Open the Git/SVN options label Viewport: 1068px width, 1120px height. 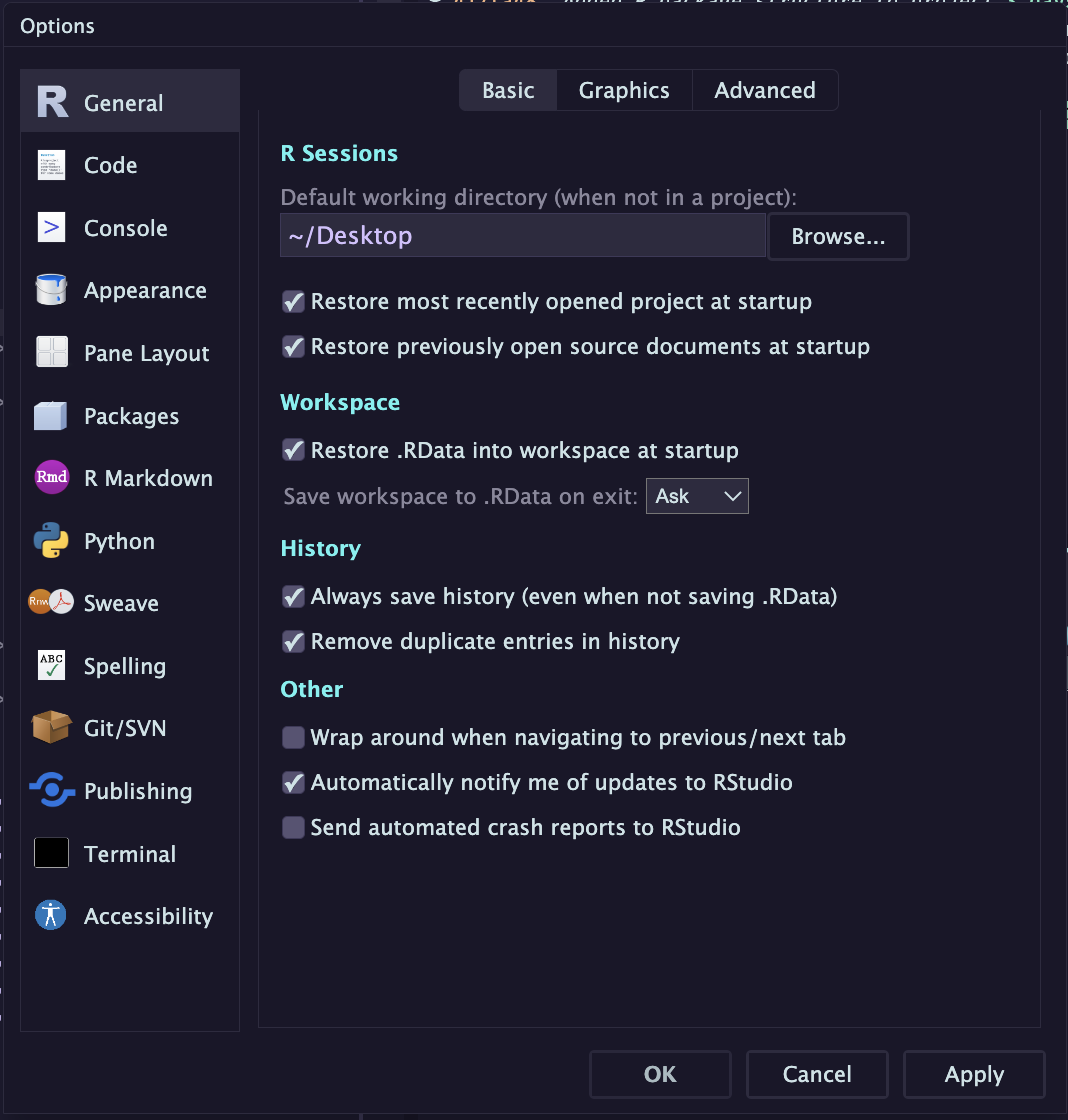[x=125, y=728]
